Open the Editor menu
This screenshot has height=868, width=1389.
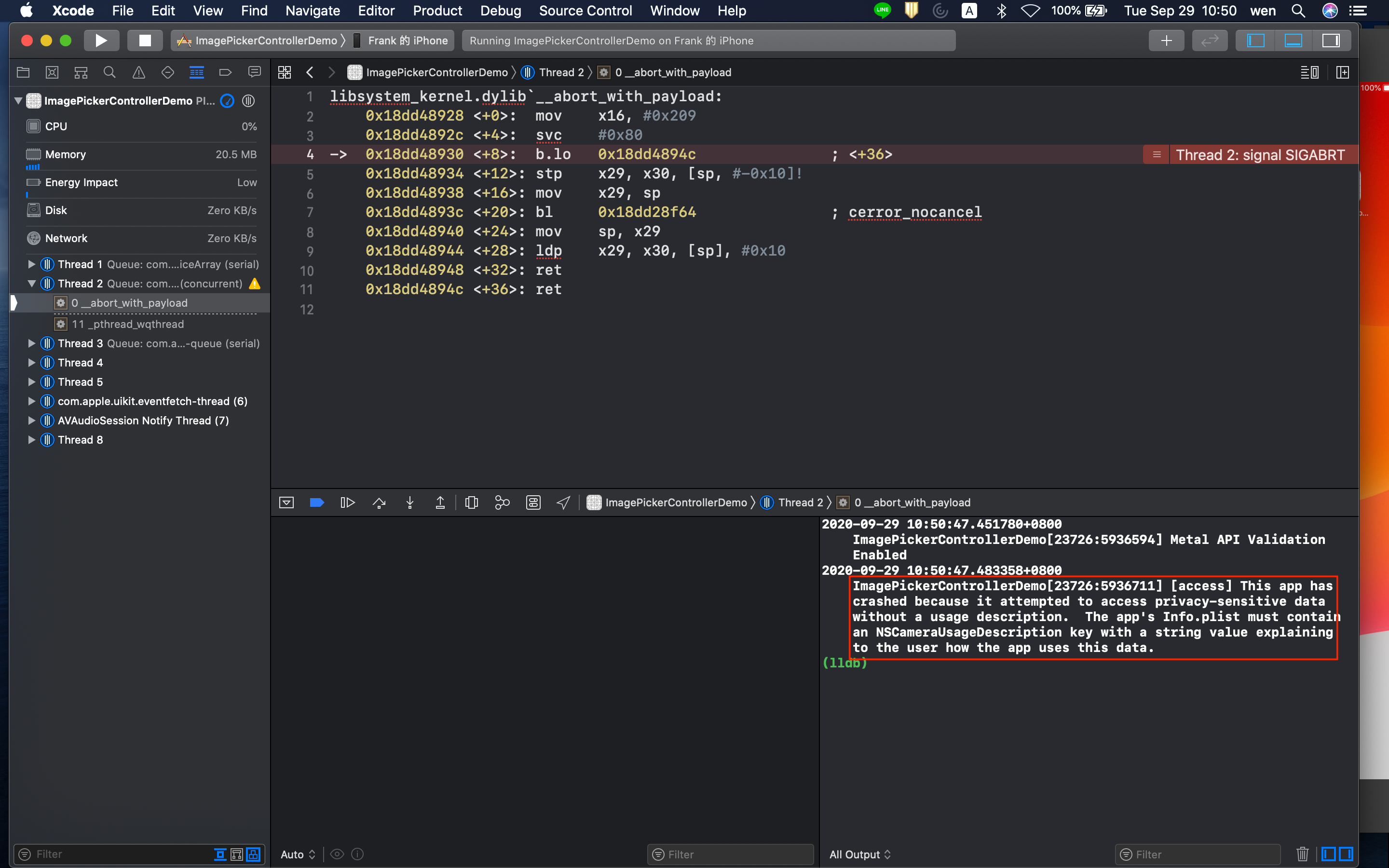(x=376, y=11)
